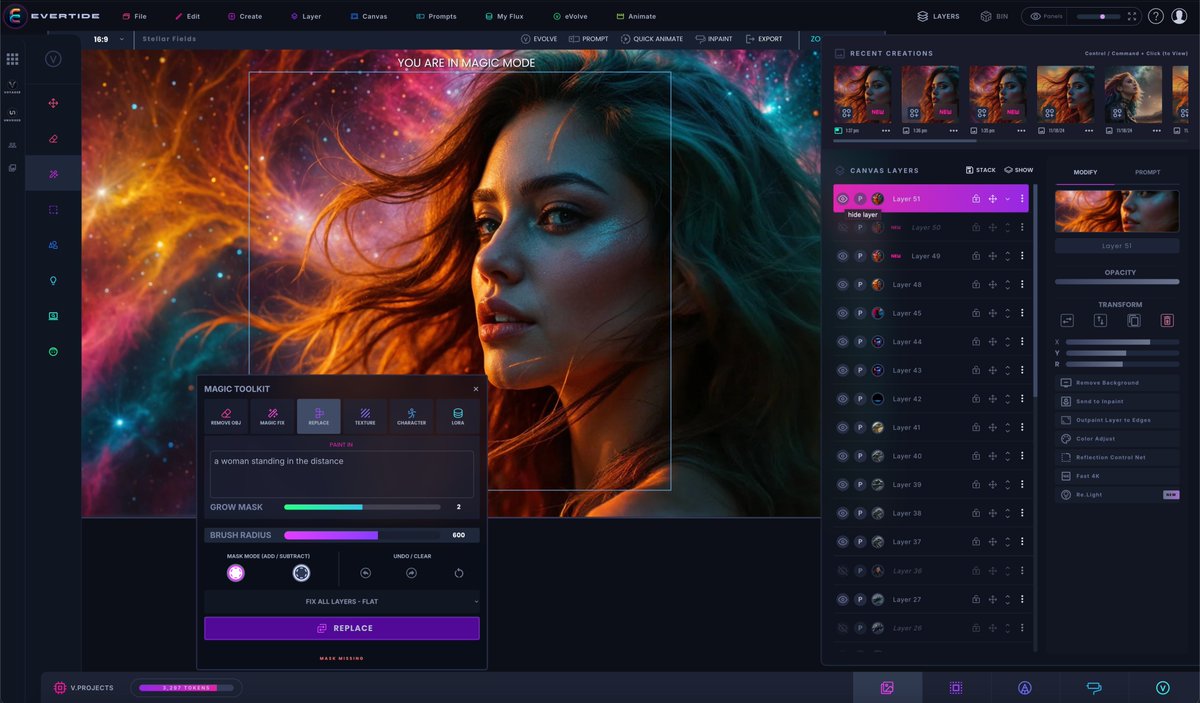The image size is (1200, 703).
Task: Open three-dot menu for Layer 48
Action: coord(1022,285)
